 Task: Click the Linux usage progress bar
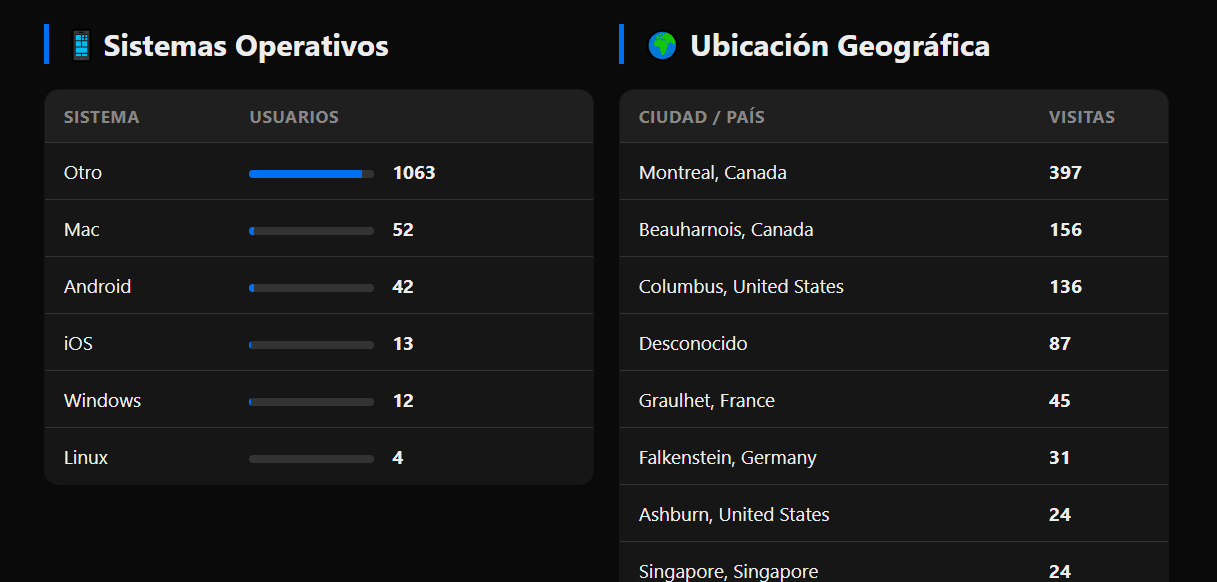[x=311, y=459]
